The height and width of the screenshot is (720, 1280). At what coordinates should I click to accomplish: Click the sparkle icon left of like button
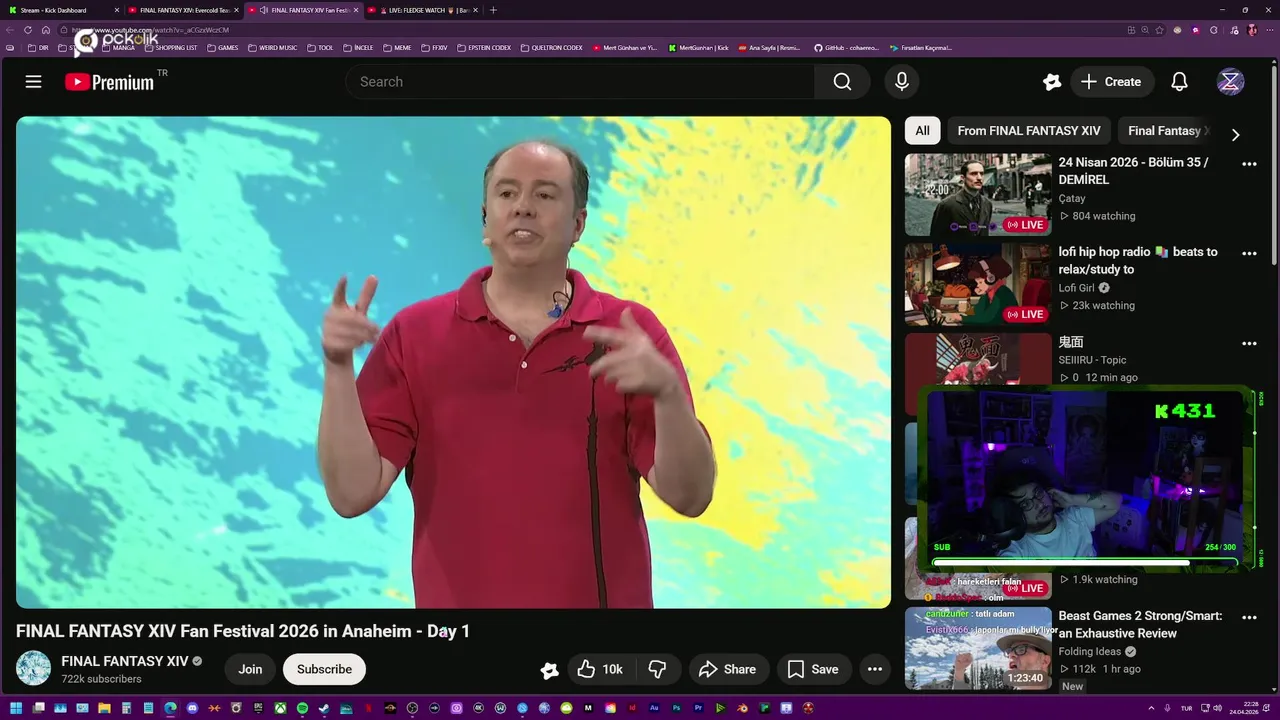[549, 670]
